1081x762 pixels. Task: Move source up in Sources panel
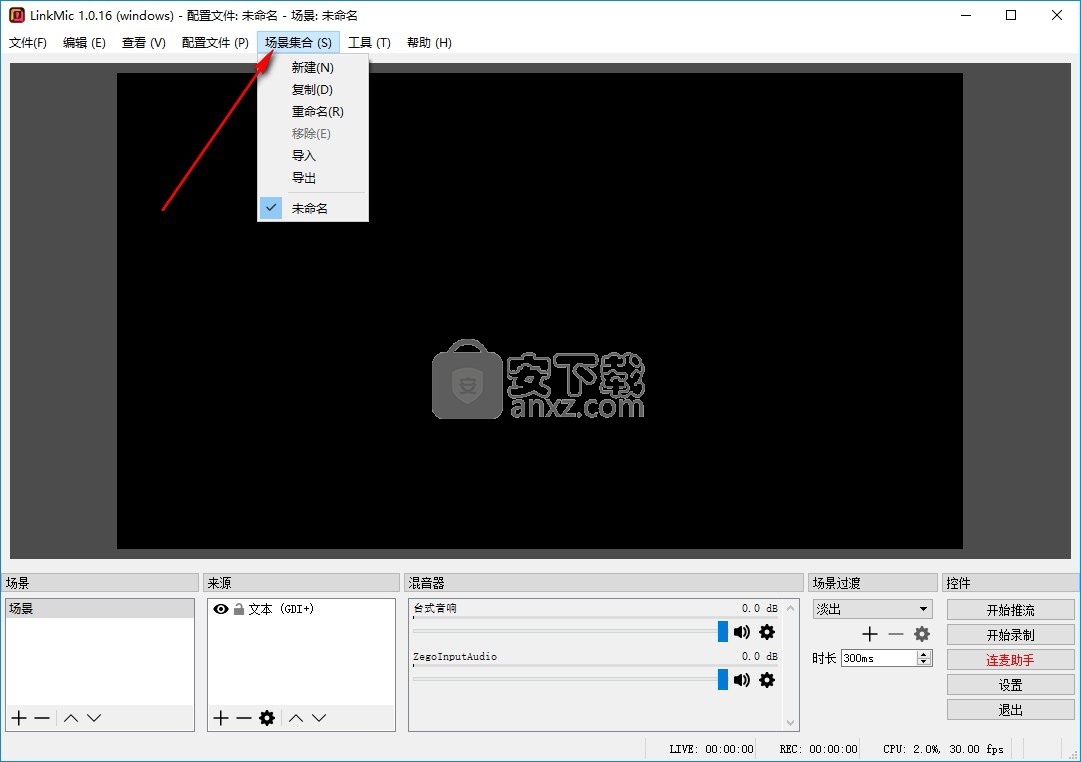(296, 718)
